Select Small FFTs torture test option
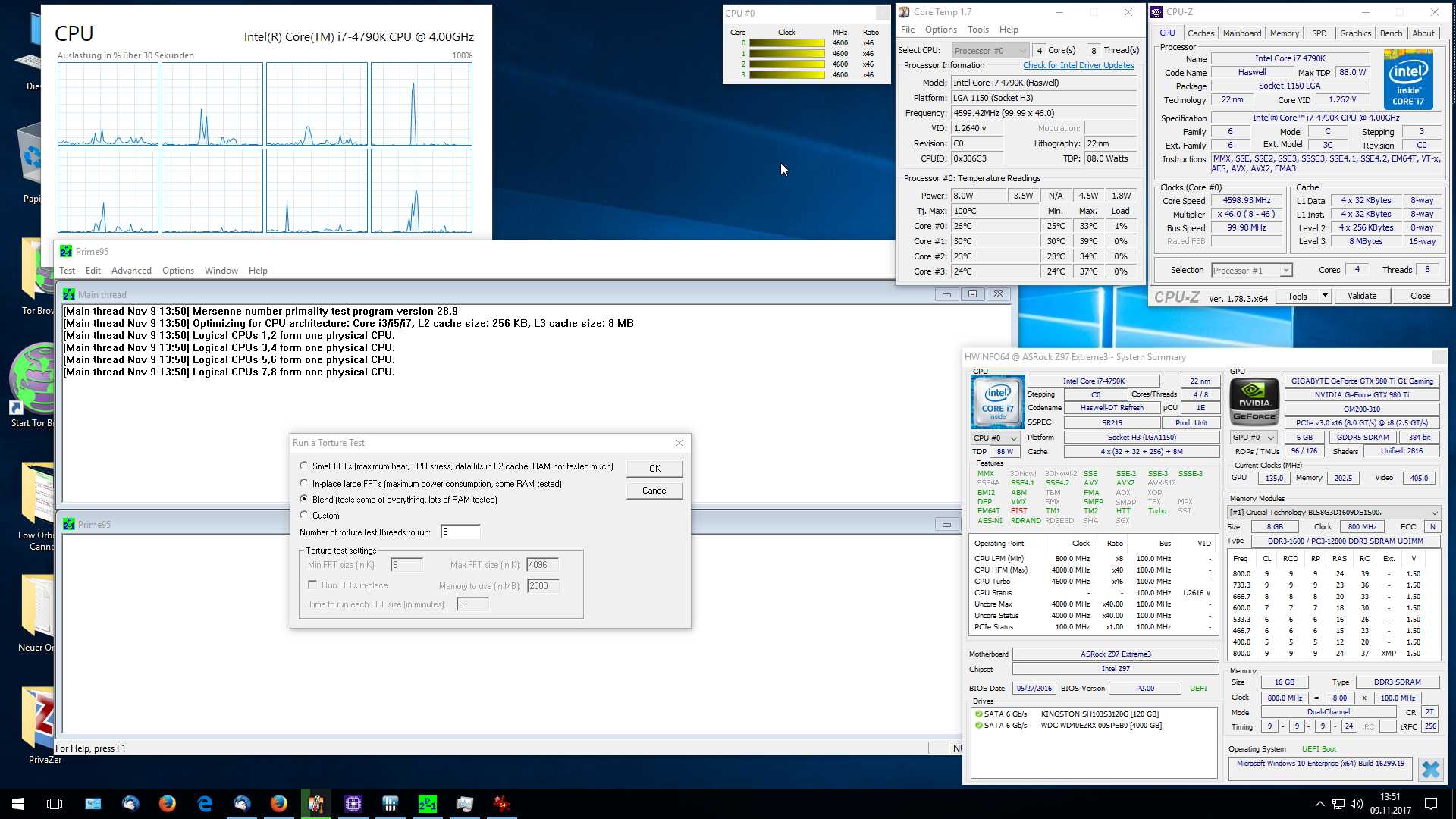 [304, 466]
